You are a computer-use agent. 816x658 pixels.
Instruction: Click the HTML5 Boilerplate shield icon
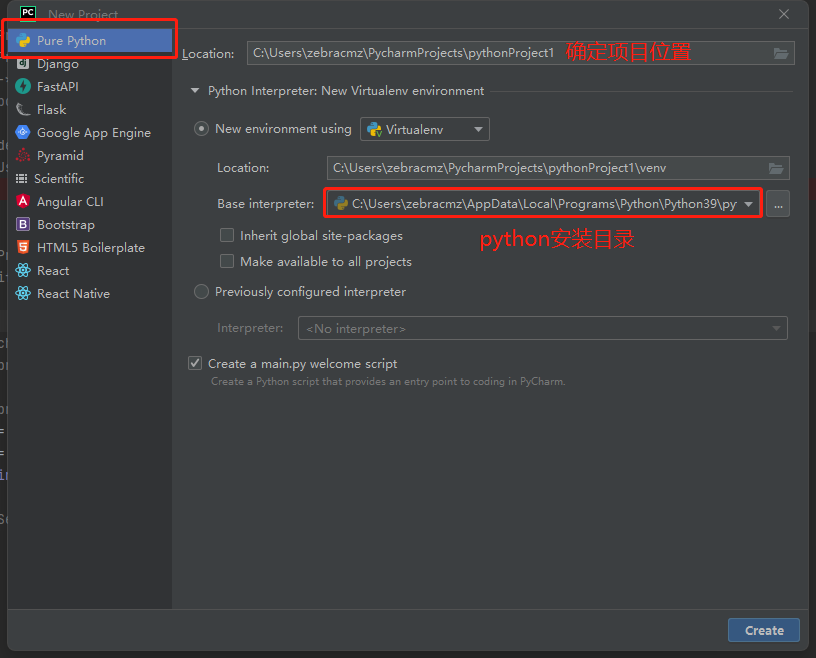23,247
